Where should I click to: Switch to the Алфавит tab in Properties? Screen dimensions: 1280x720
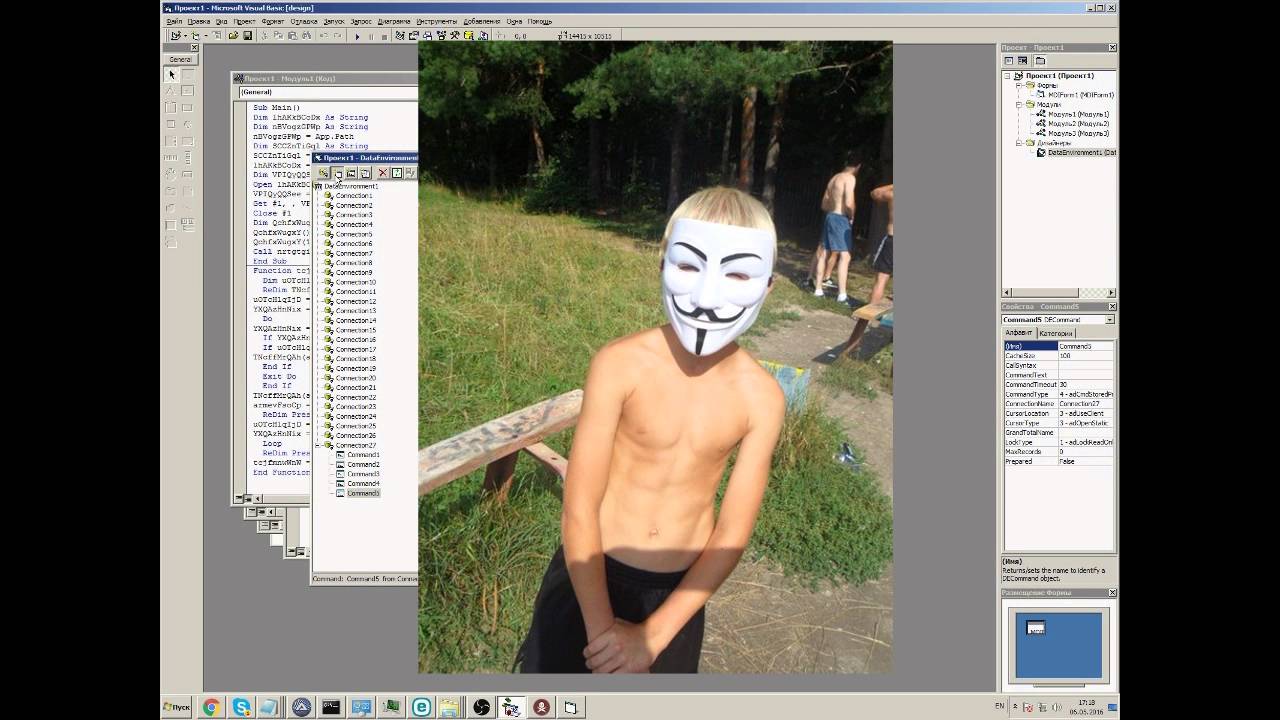click(x=1019, y=333)
